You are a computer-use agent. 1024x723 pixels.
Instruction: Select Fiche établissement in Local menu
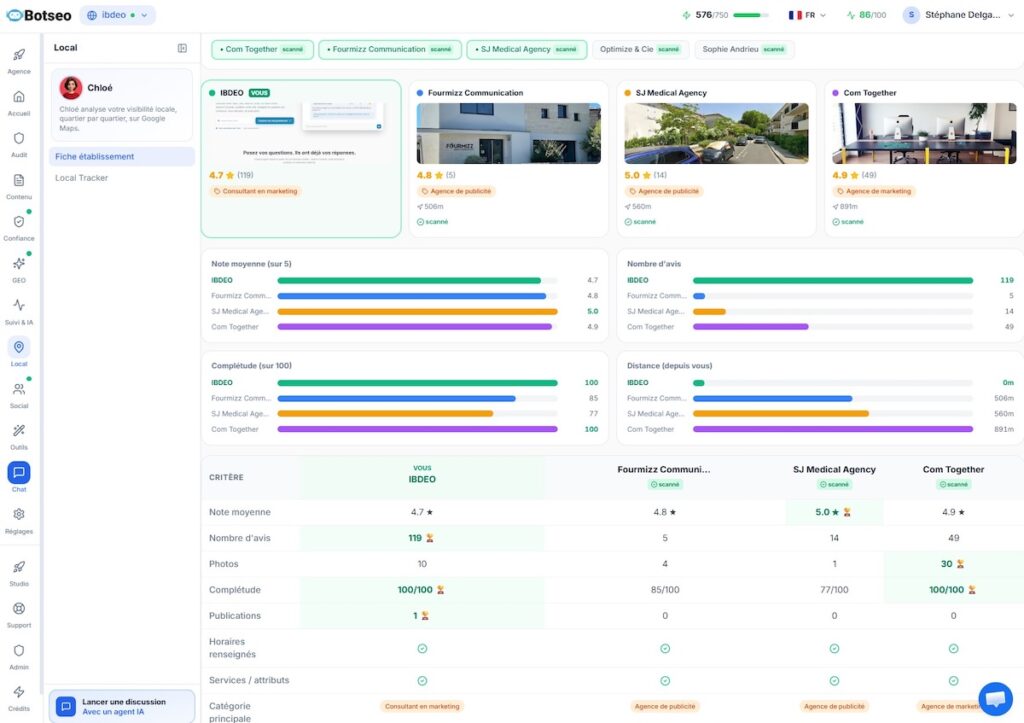click(122, 157)
